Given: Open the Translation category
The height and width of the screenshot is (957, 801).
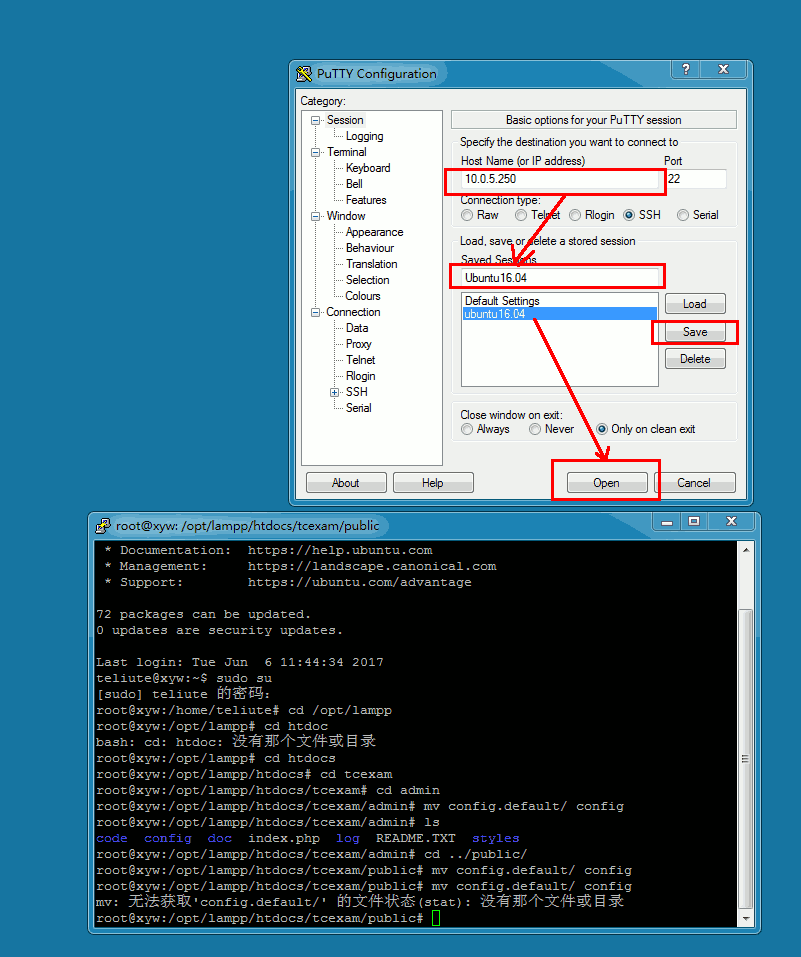Looking at the screenshot, I should coord(371,264).
